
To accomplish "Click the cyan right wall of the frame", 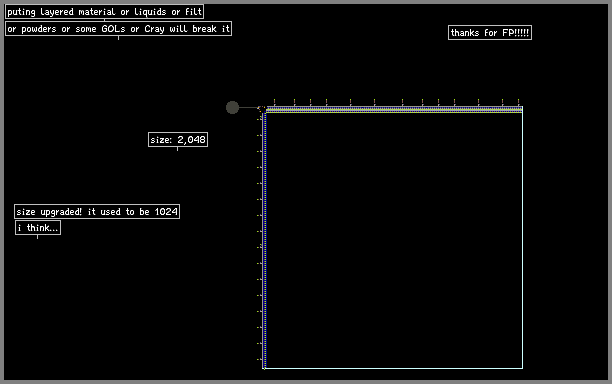I will pyautogui.click(x=522, y=240).
